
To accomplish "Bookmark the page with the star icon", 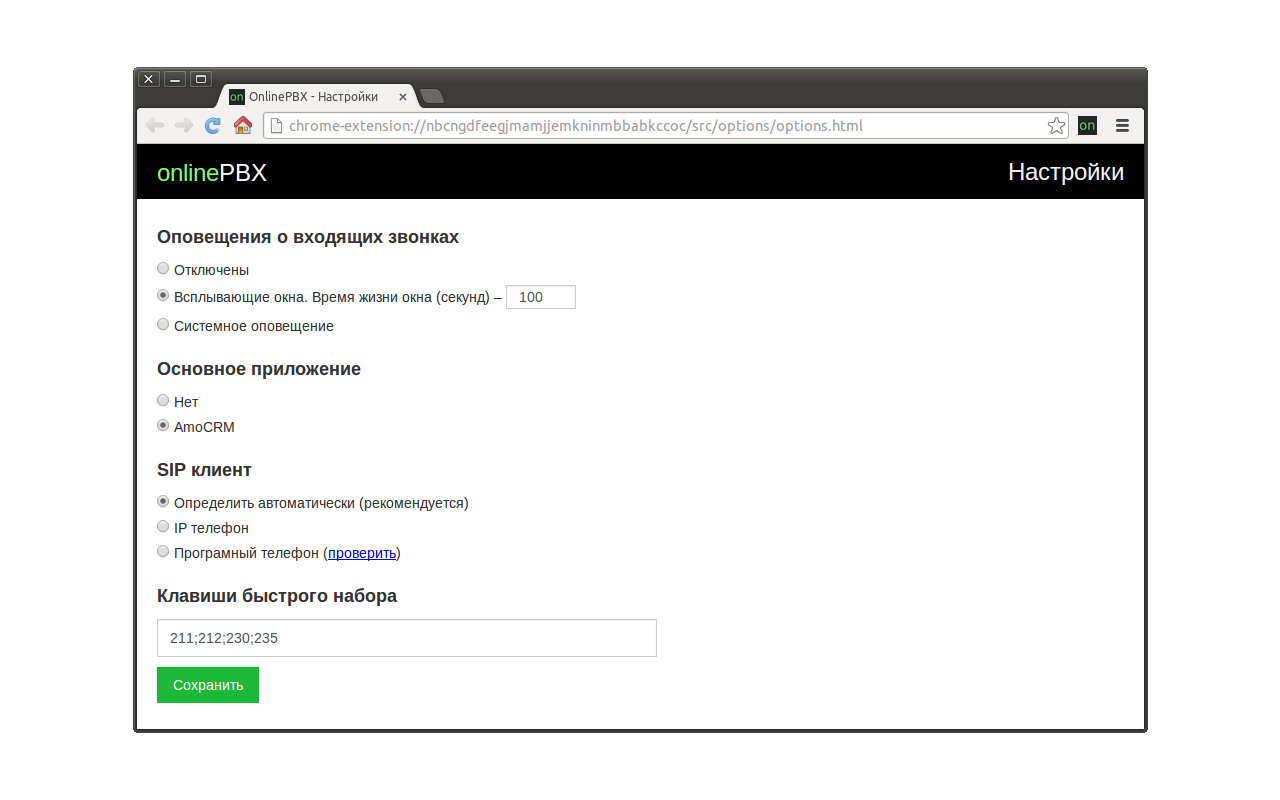I will click(1056, 125).
